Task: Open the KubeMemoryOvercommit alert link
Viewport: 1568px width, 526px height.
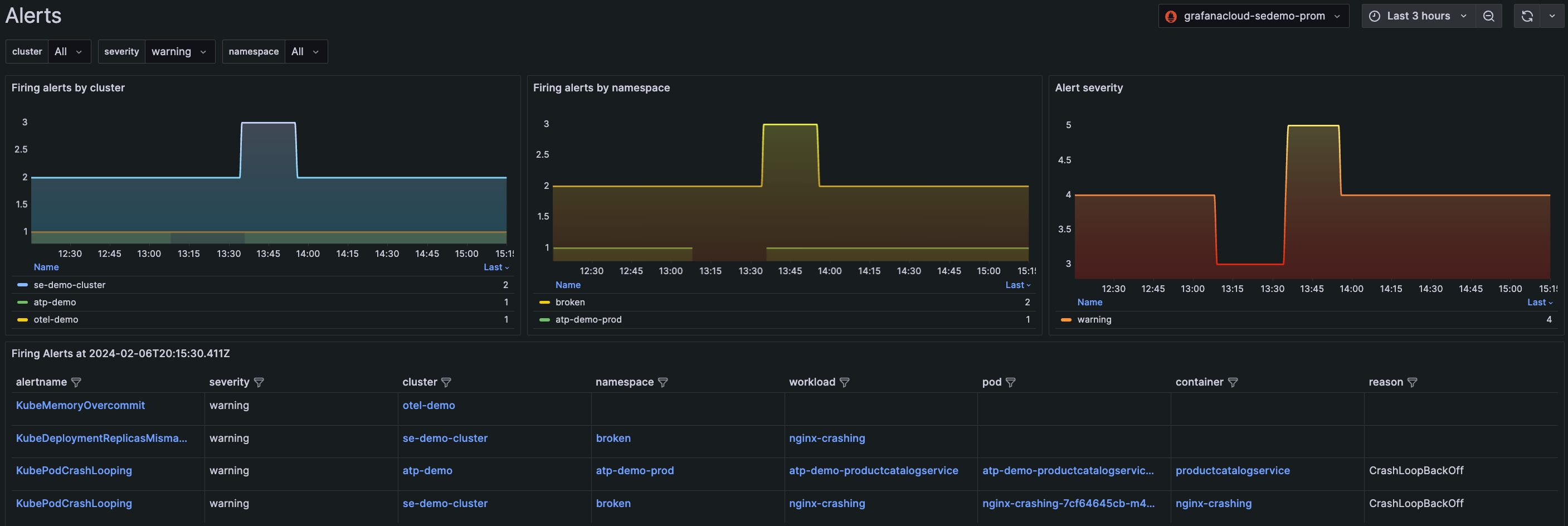Action: click(80, 406)
